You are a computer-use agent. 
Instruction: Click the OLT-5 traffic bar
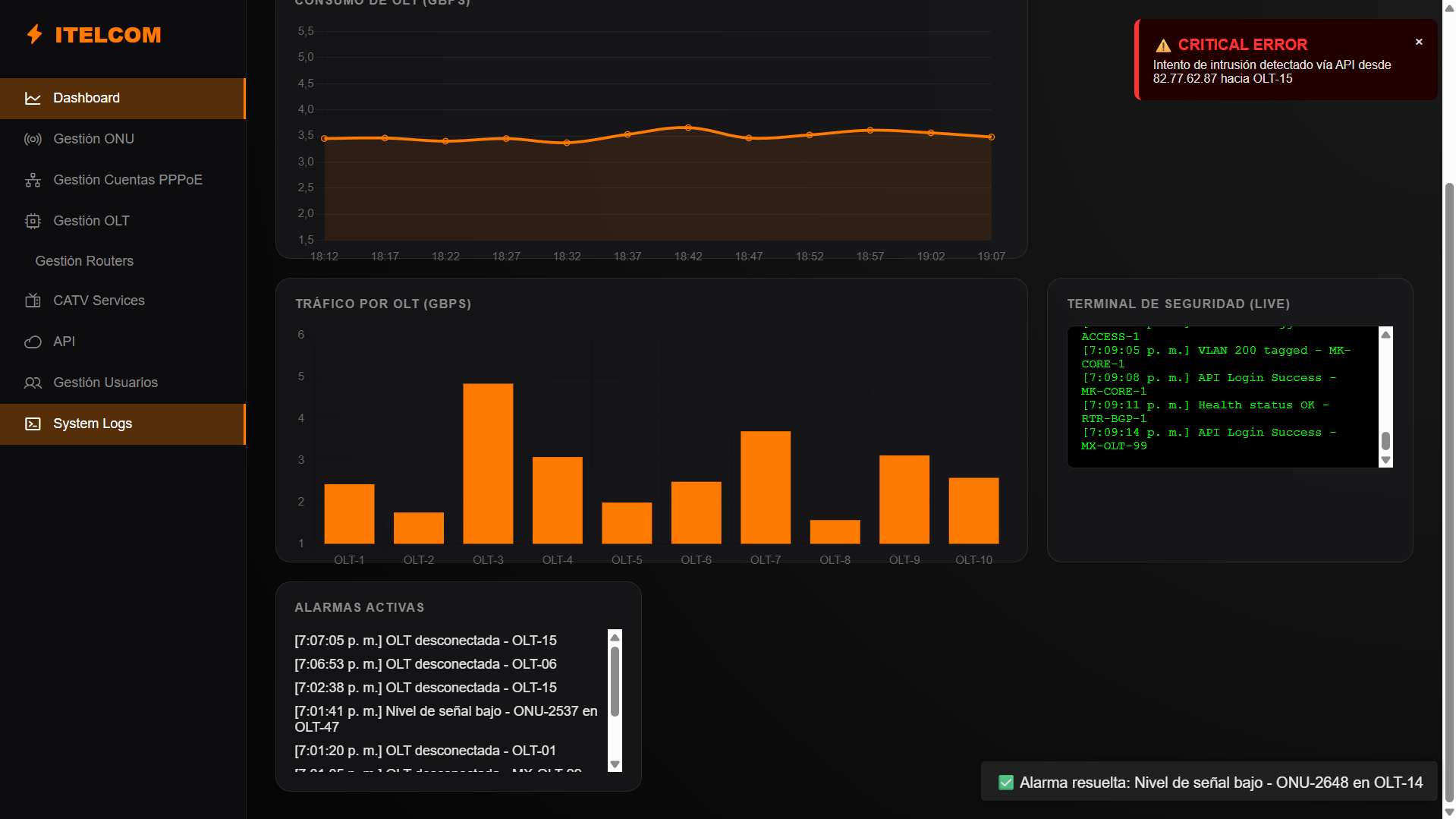point(627,523)
